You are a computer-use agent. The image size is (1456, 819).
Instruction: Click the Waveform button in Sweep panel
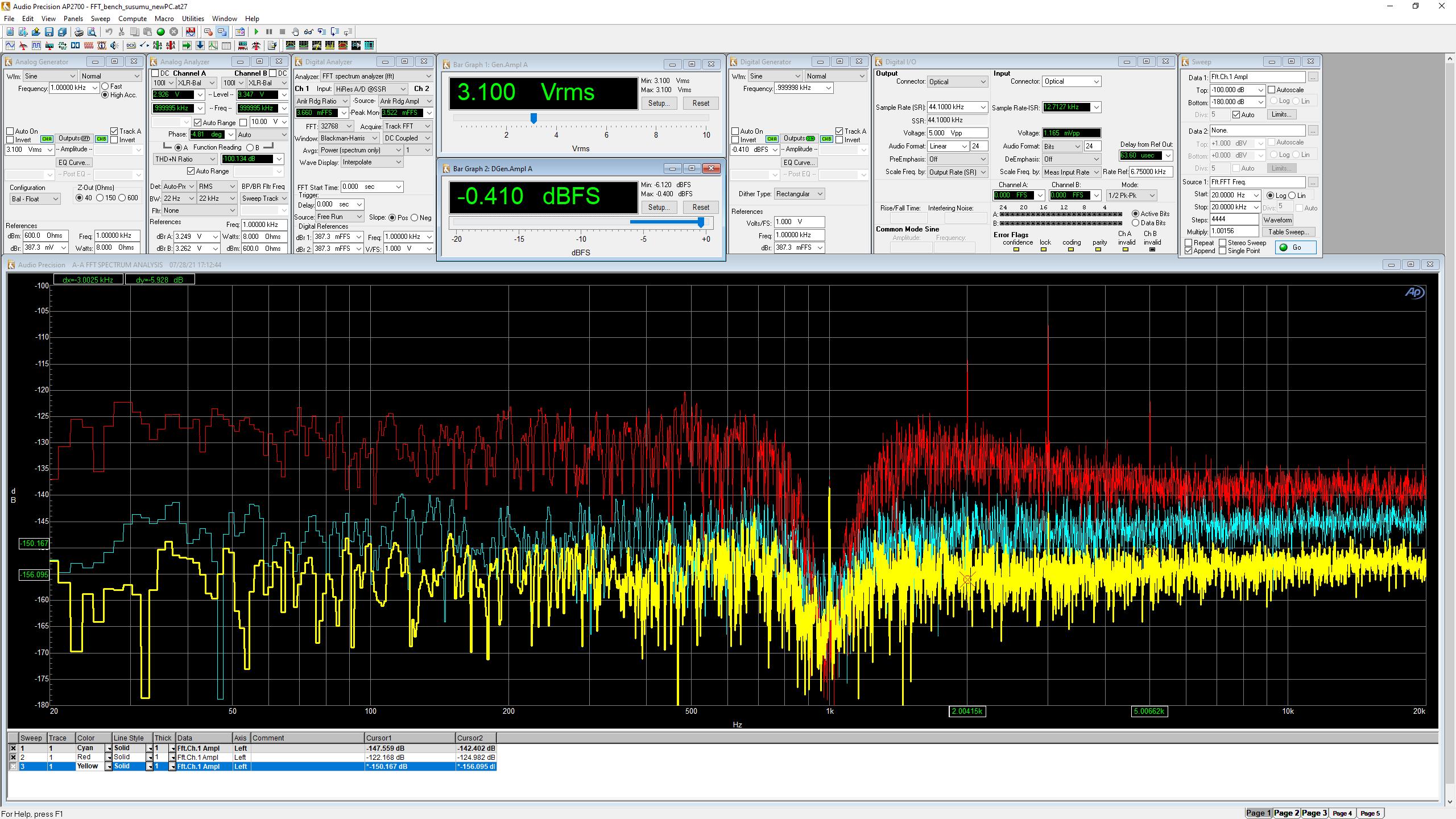(x=1277, y=220)
